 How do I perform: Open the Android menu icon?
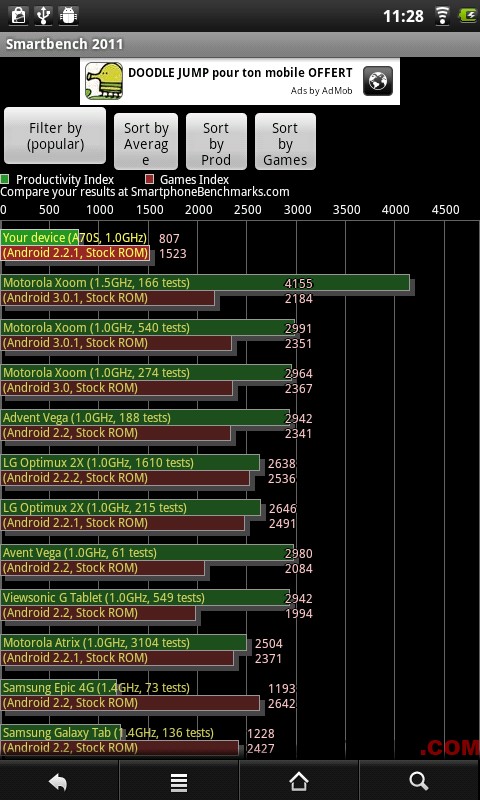179,781
